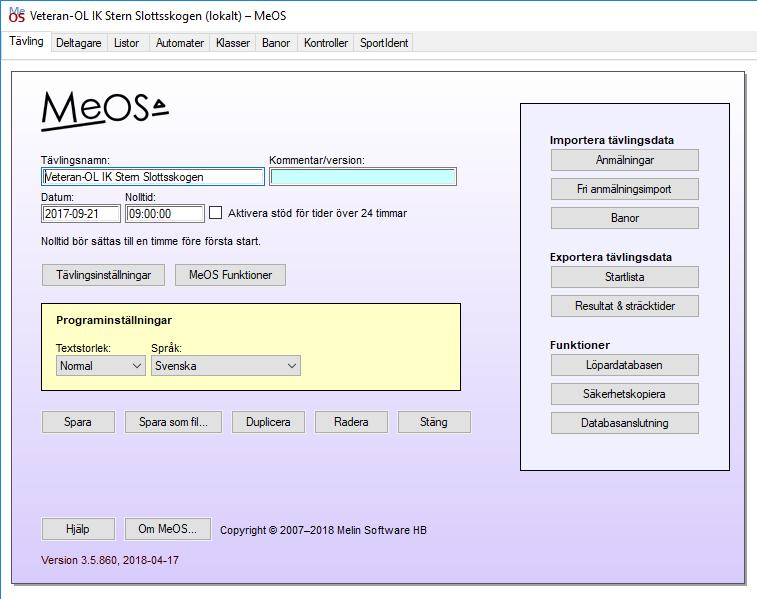This screenshot has width=757, height=599.
Task: Click the MeOS Funktioner button
Action: [x=230, y=275]
